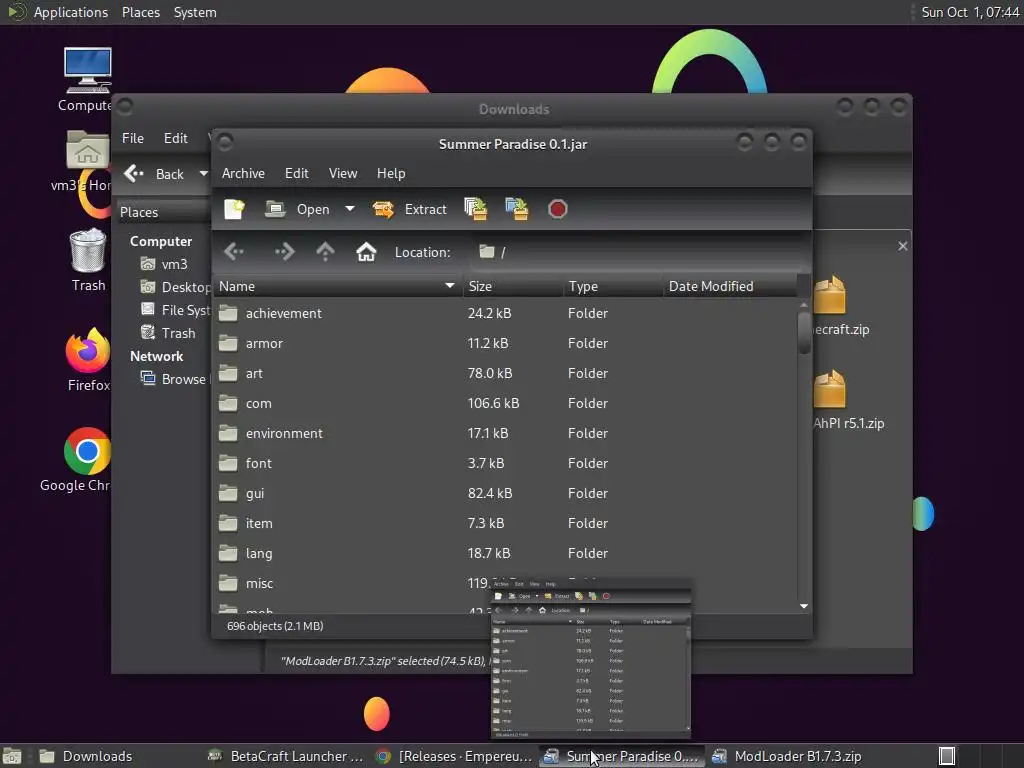Open the Places menu in top panel

140,12
